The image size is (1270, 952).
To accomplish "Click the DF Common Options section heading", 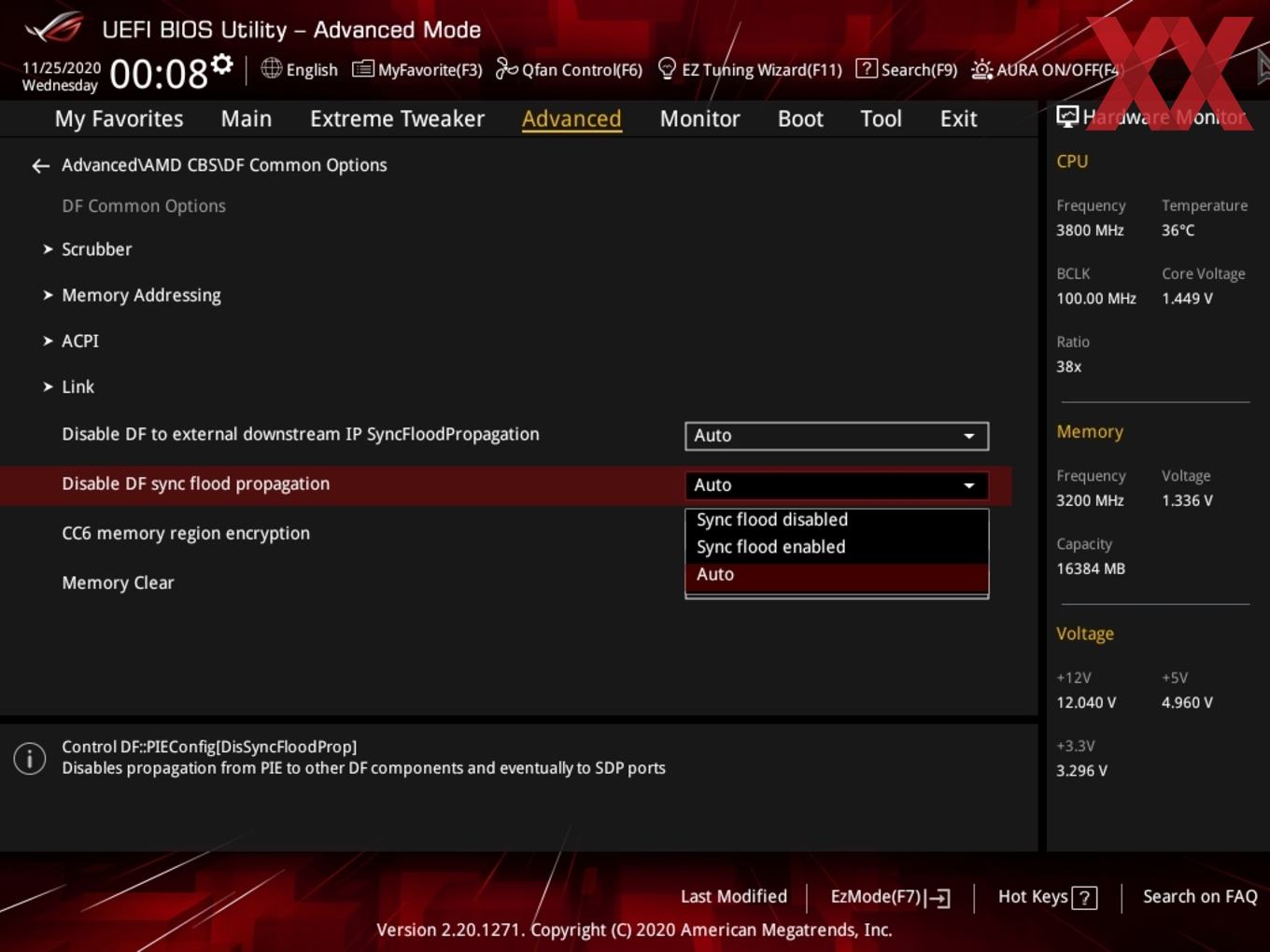I will (144, 206).
